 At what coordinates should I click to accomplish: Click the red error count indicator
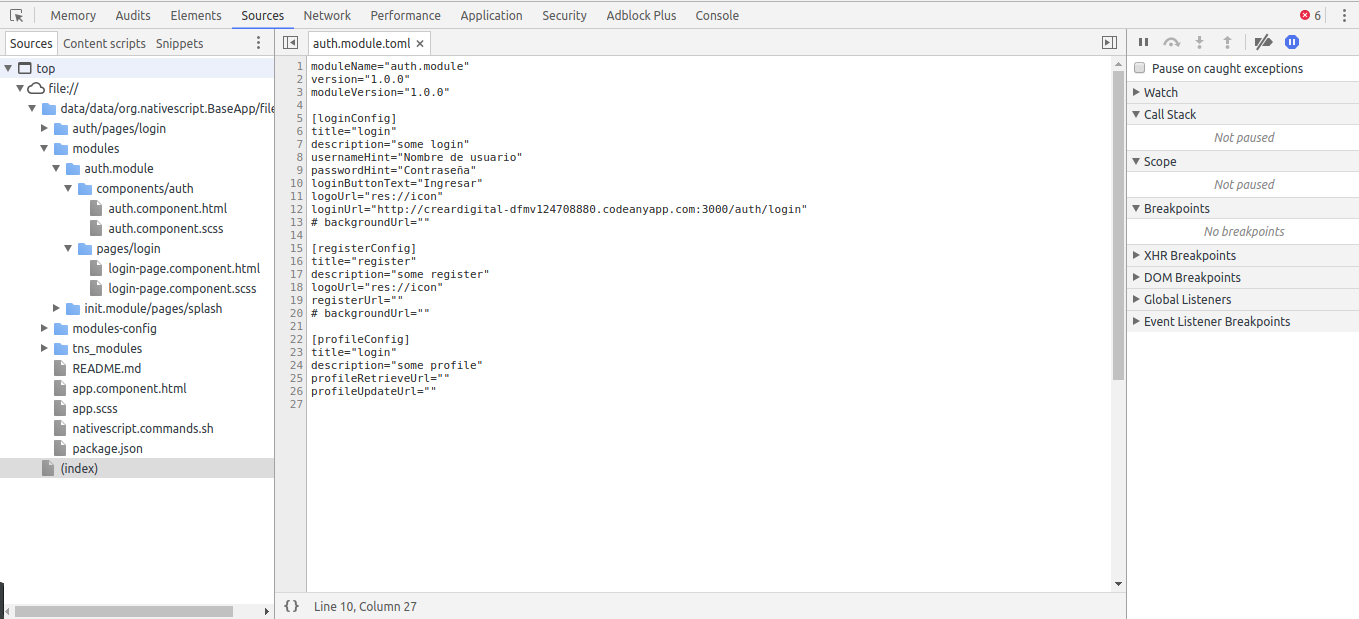tap(1310, 15)
